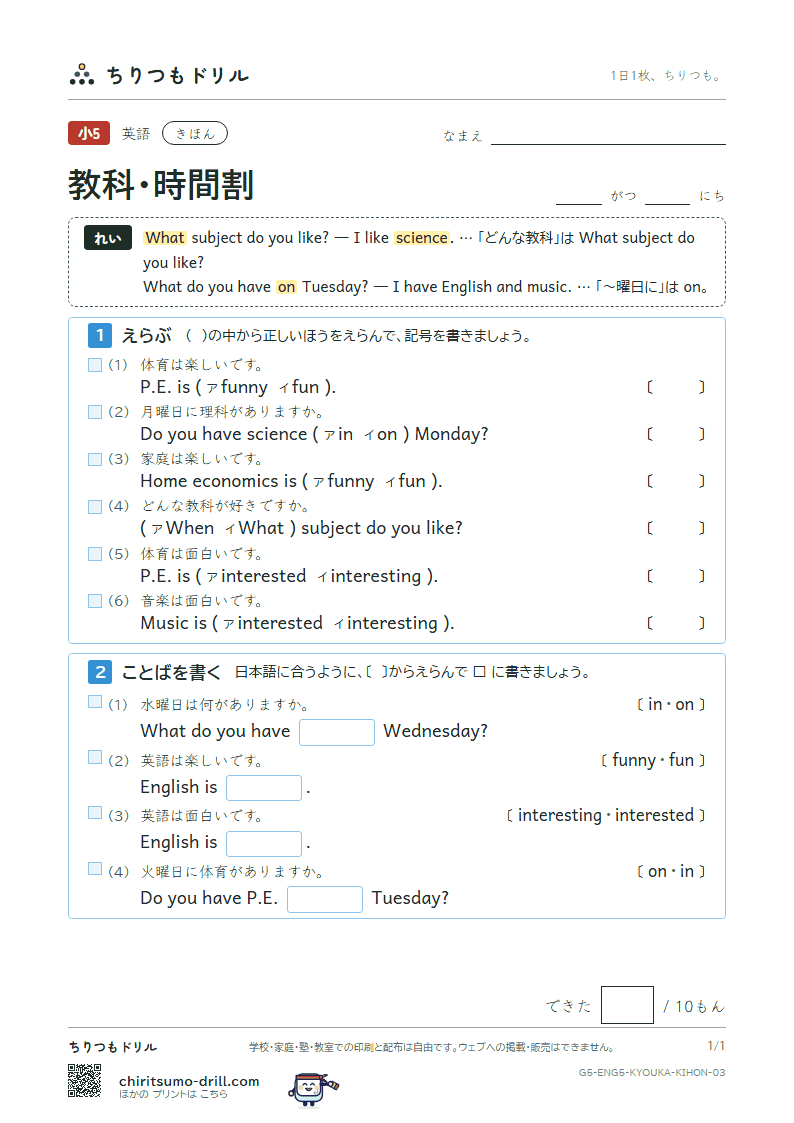The image size is (794, 1123).
Task: Click the blue section 2 number badge
Action: [100, 672]
